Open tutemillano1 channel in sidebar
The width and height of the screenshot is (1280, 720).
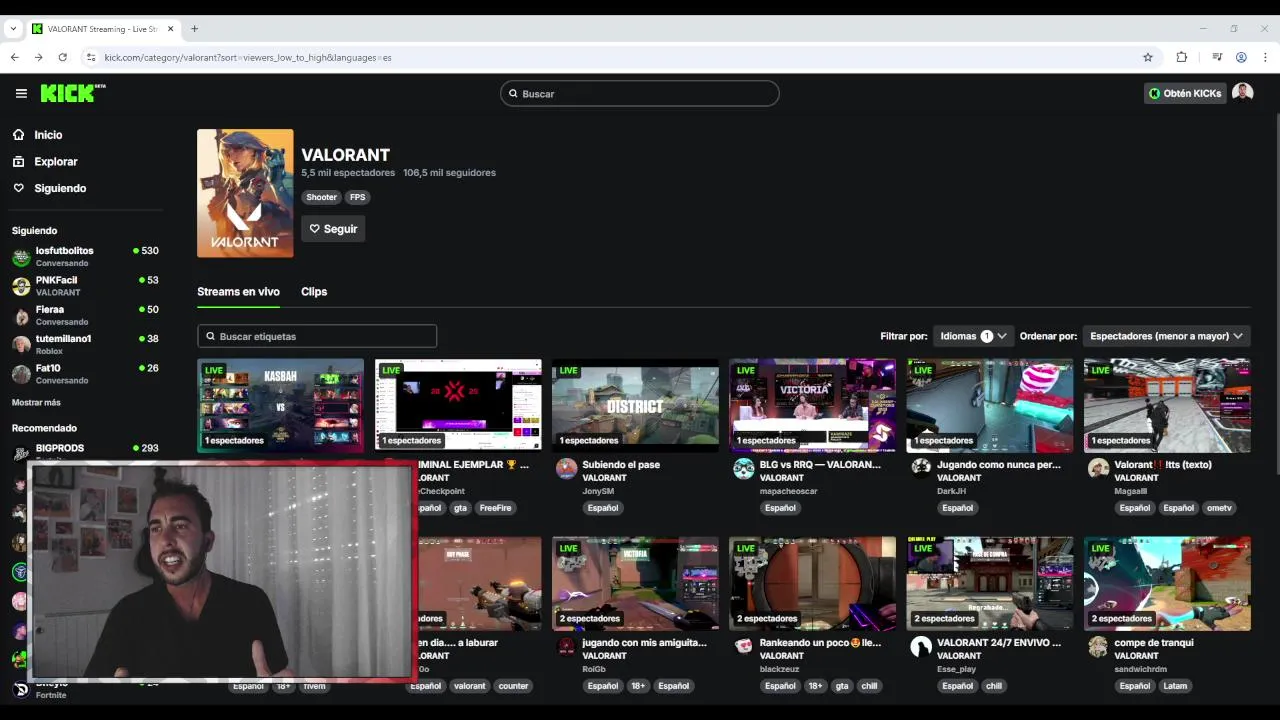[85, 345]
